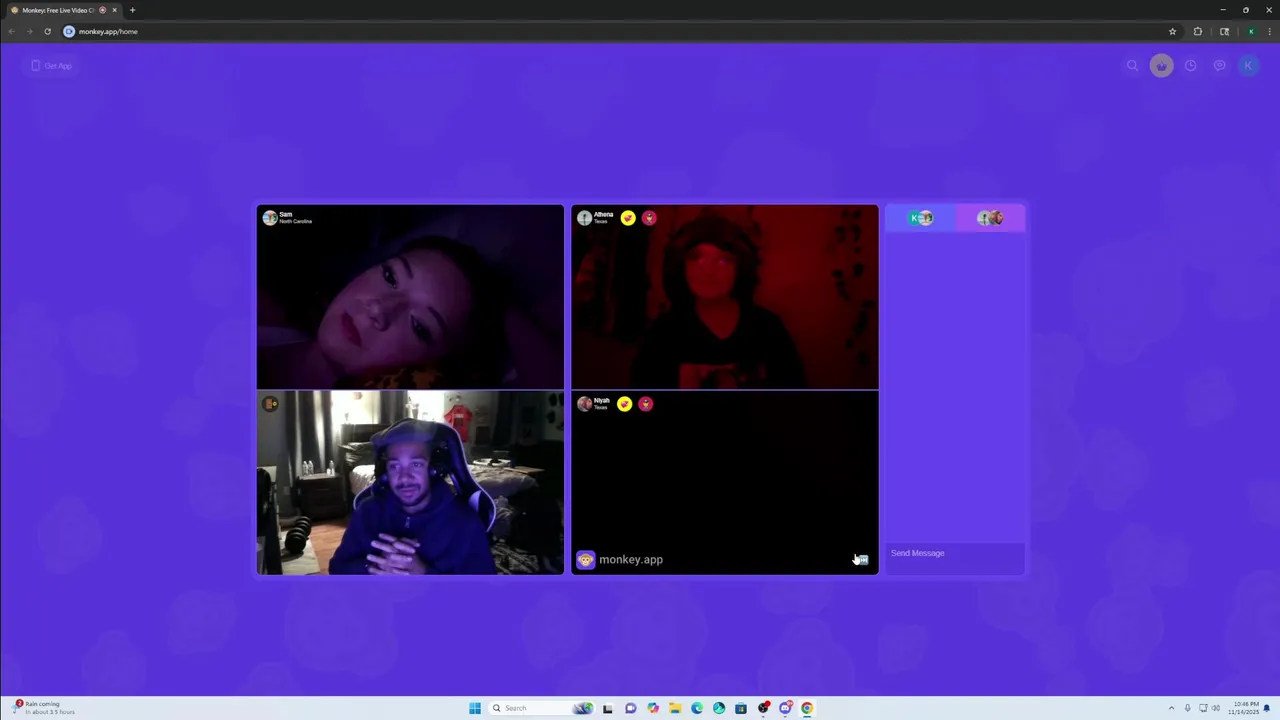1280x720 pixels.
Task: Click the yellow heart icon beside Athena
Action: [628, 218]
